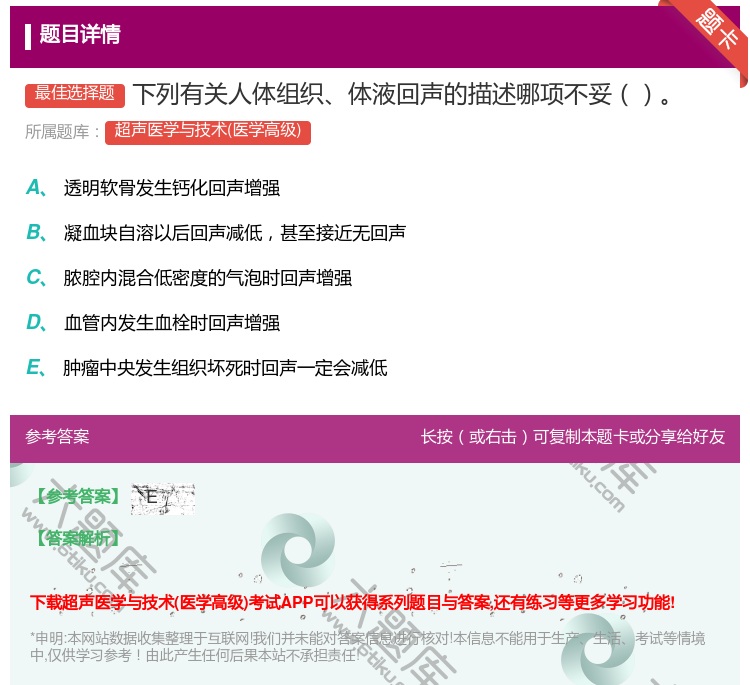Click the 【参考答案】 green label
This screenshot has width=750, height=685.
coord(78,497)
